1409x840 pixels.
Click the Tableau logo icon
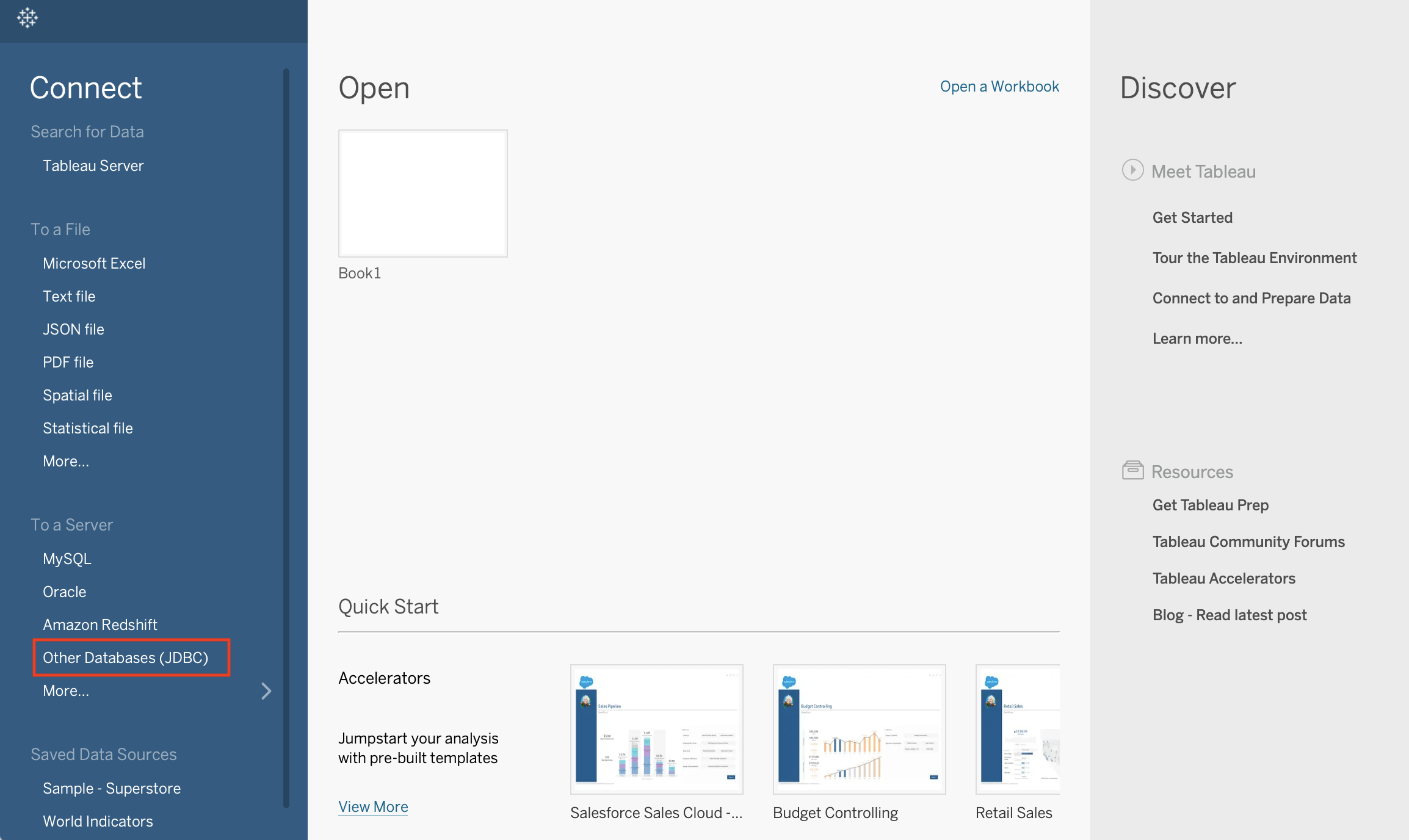click(x=27, y=19)
